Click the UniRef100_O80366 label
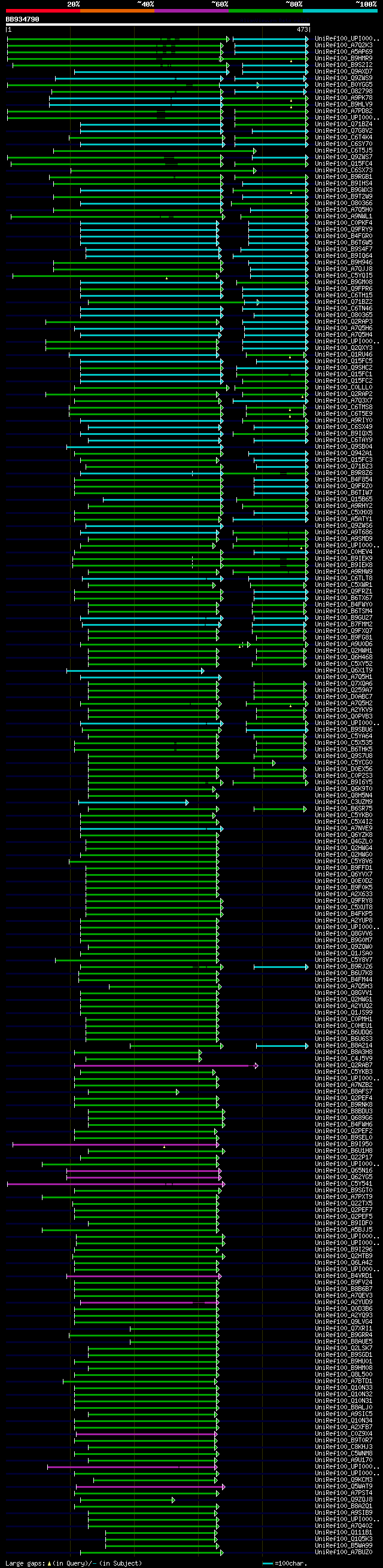Viewport: 383px width, 1568px height. point(344,203)
